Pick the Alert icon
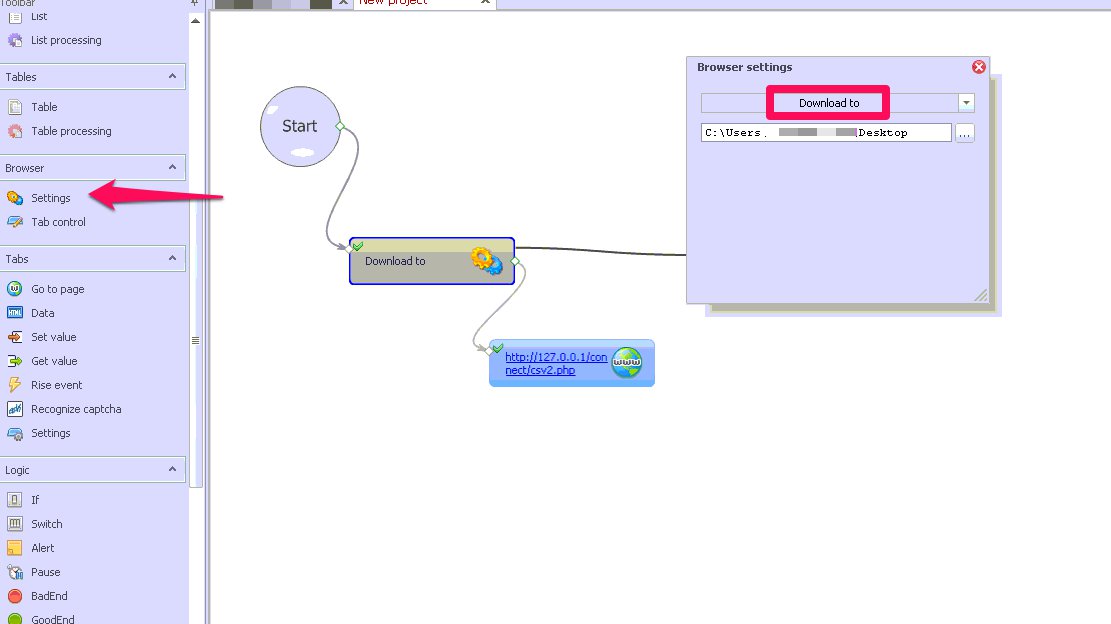 [15, 548]
